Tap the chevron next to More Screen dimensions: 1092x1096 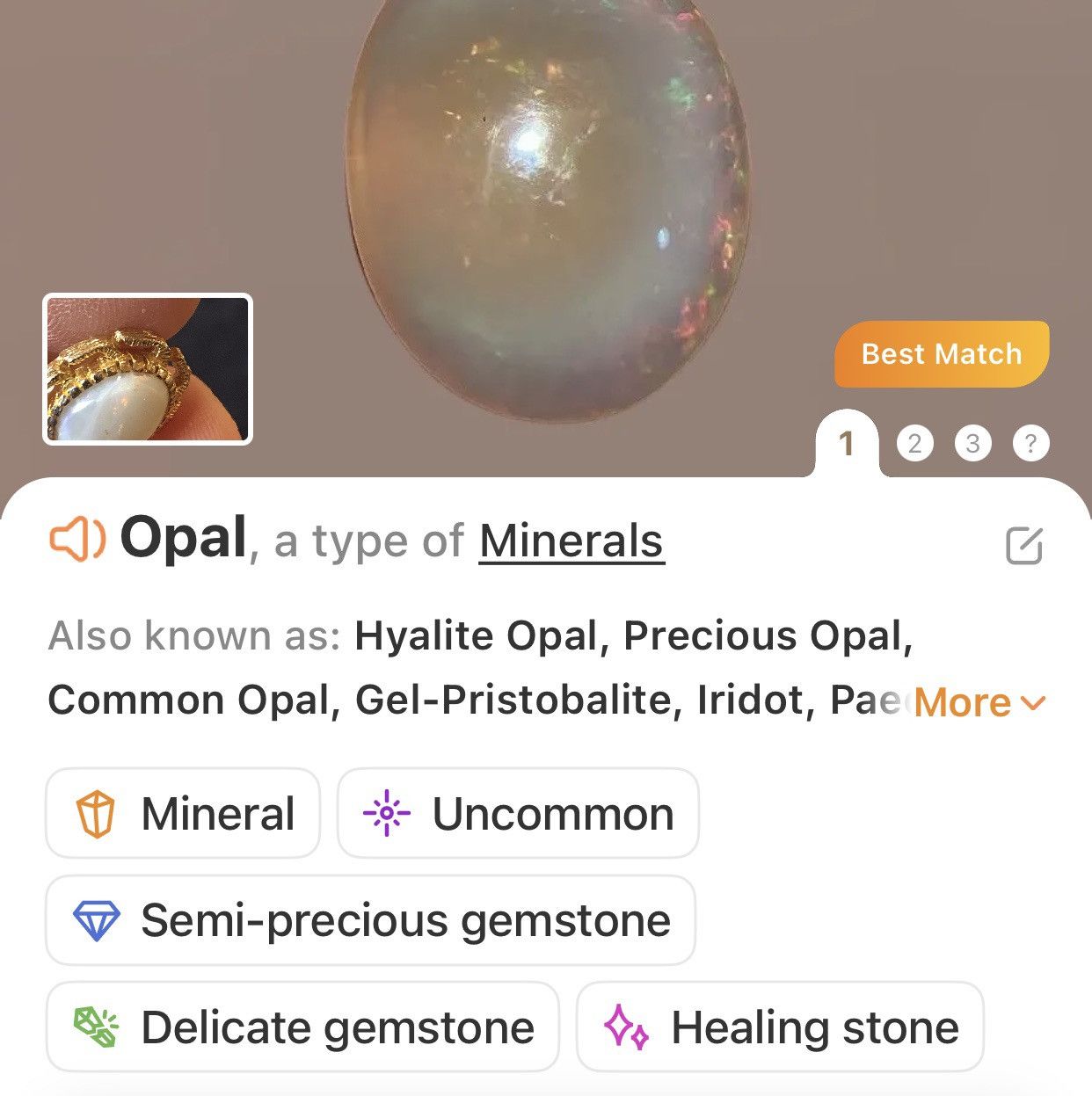click(x=1034, y=702)
